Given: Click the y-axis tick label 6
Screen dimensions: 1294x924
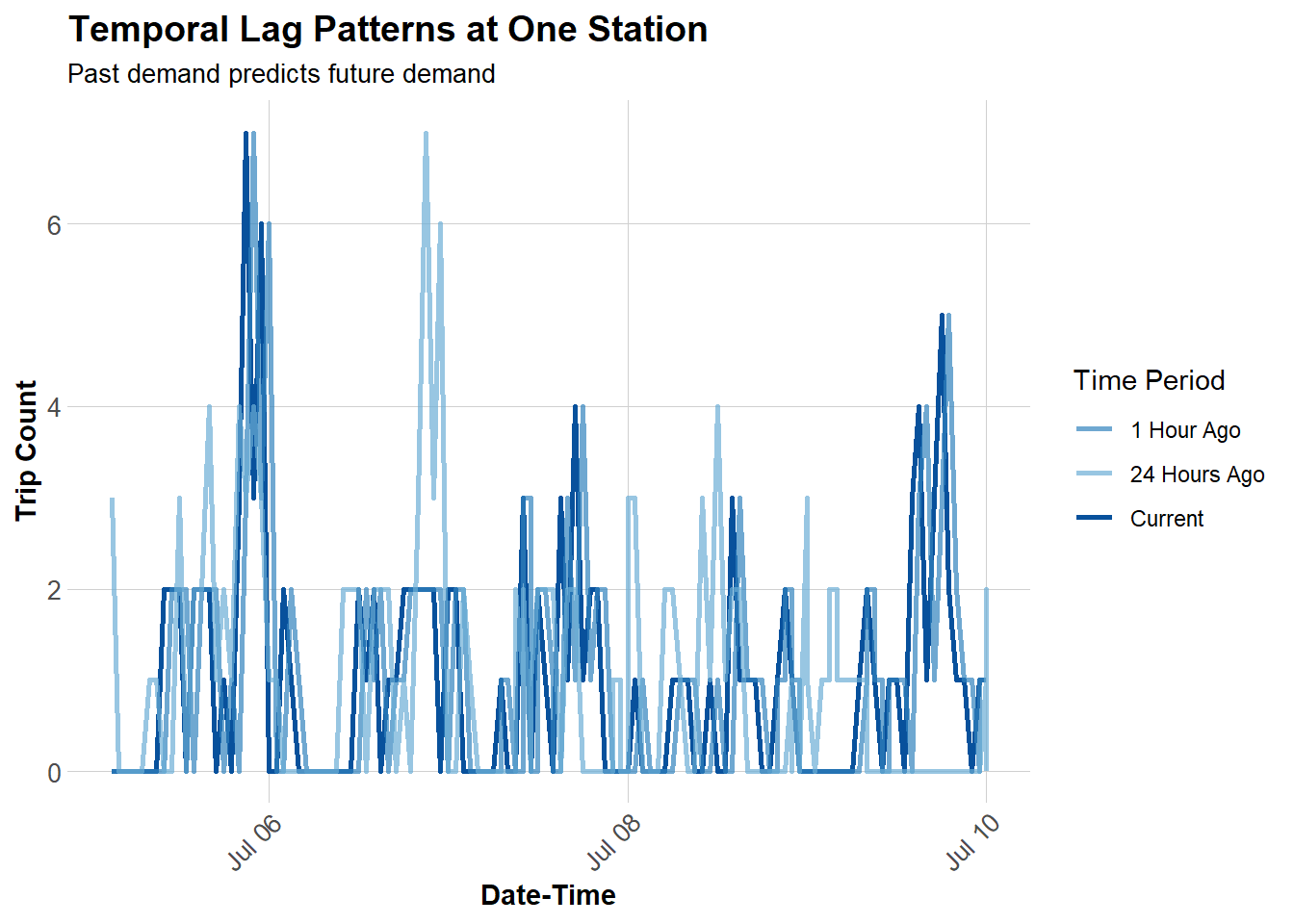Looking at the screenshot, I should [54, 224].
